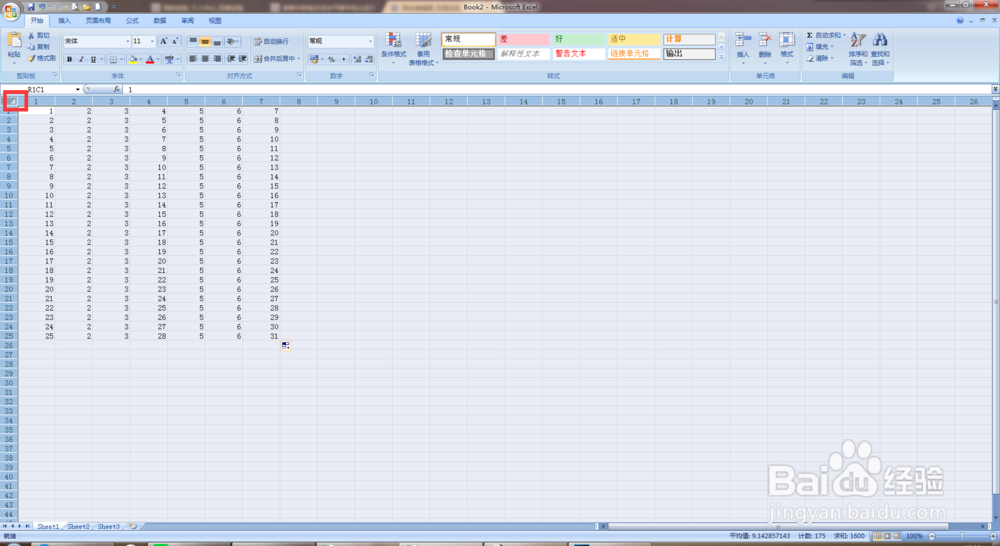Viewport: 1000px width, 546px height.
Task: Click Clear (清除) button
Action: [x=818, y=58]
